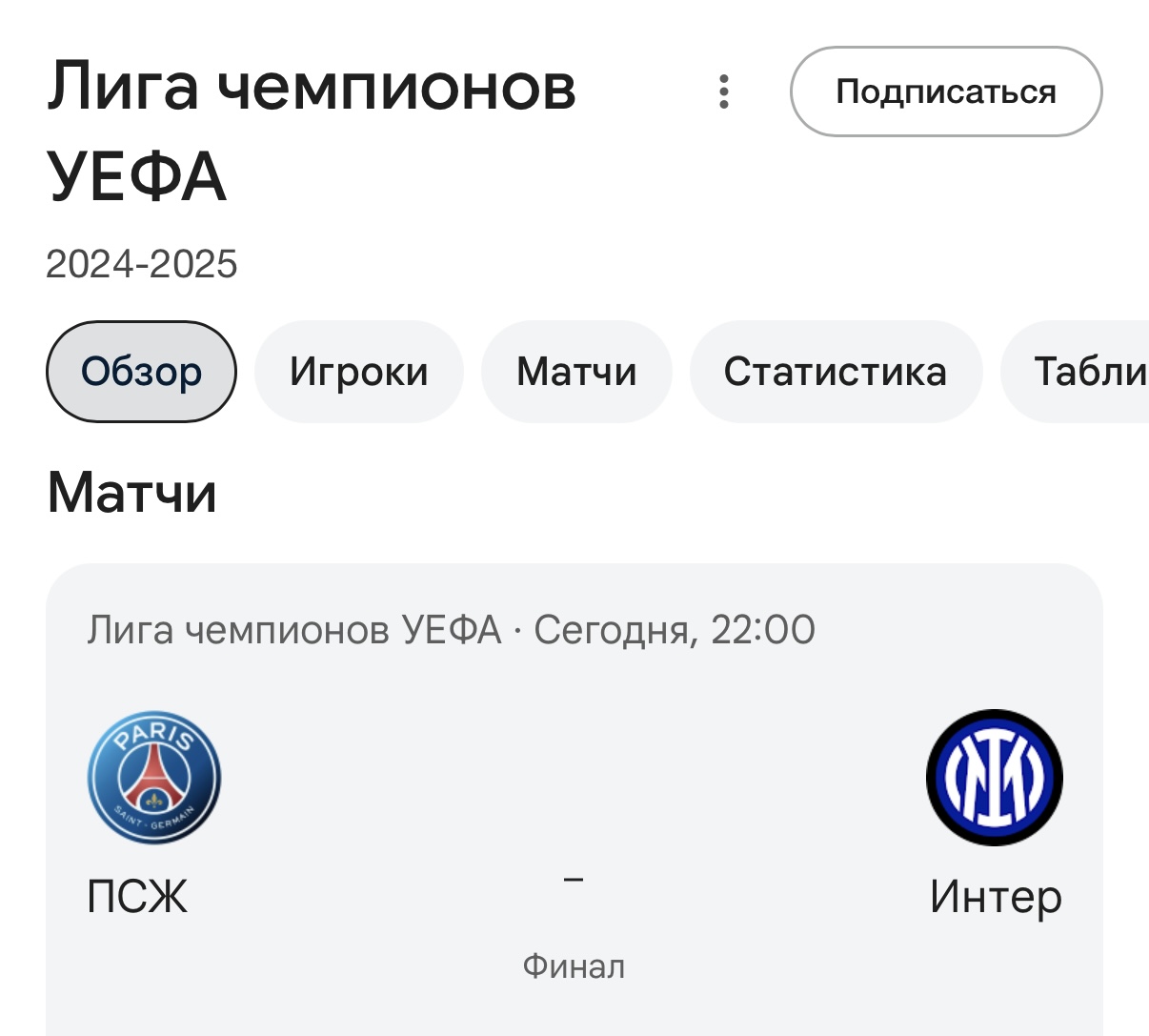Click the Сегодня, 22:00 match time
Viewport: 1149px width, 1036px height.
coord(675,630)
